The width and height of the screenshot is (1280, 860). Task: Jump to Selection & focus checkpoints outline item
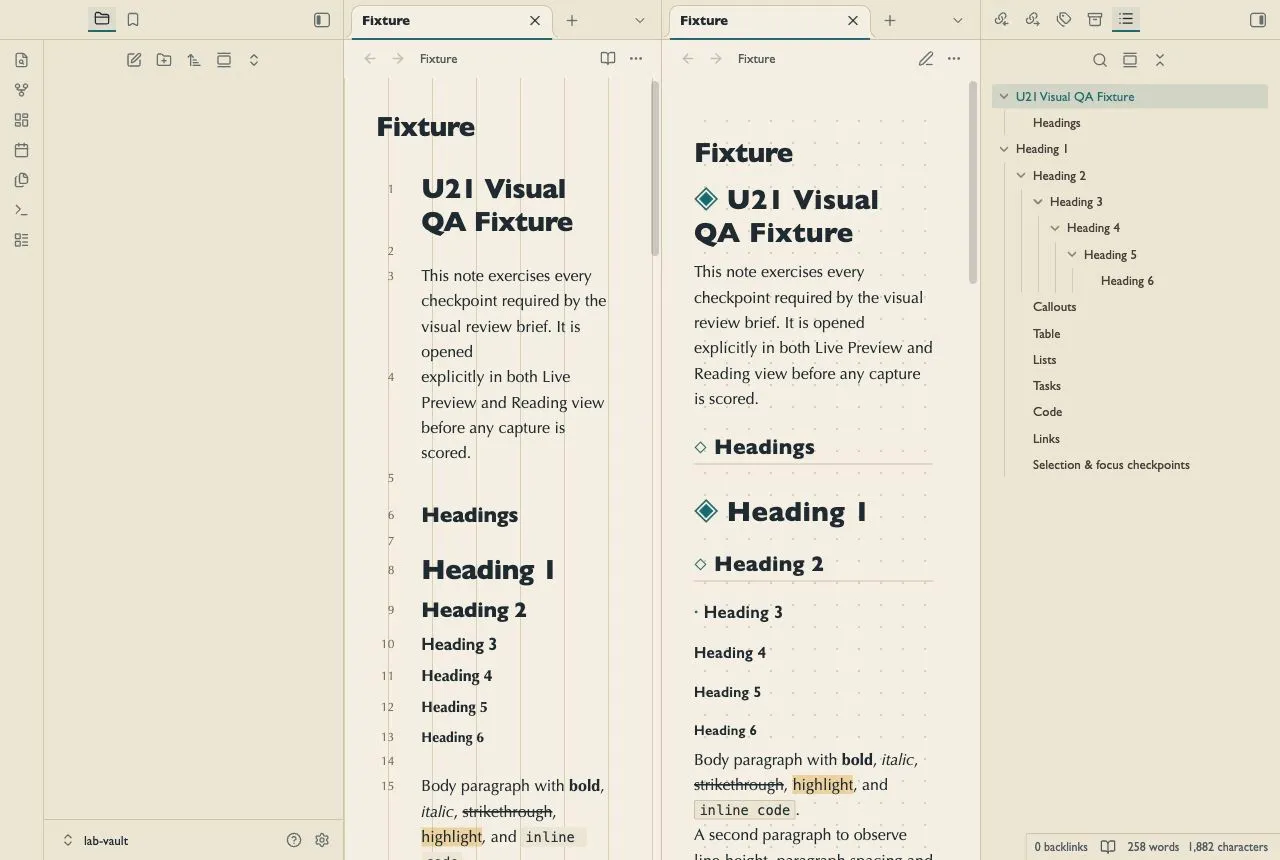pos(1111,465)
